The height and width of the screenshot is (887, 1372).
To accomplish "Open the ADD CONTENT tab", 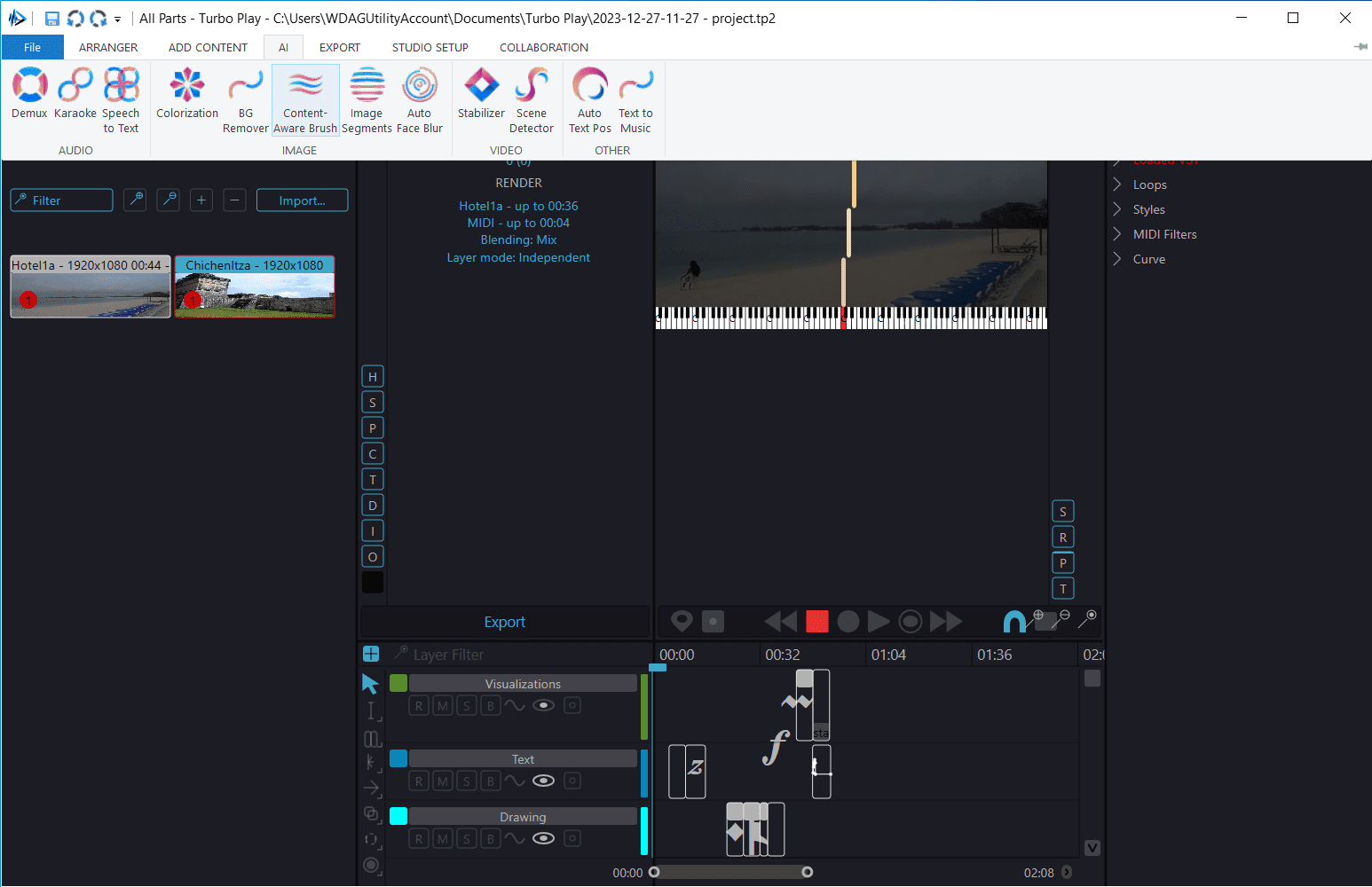I will point(208,48).
